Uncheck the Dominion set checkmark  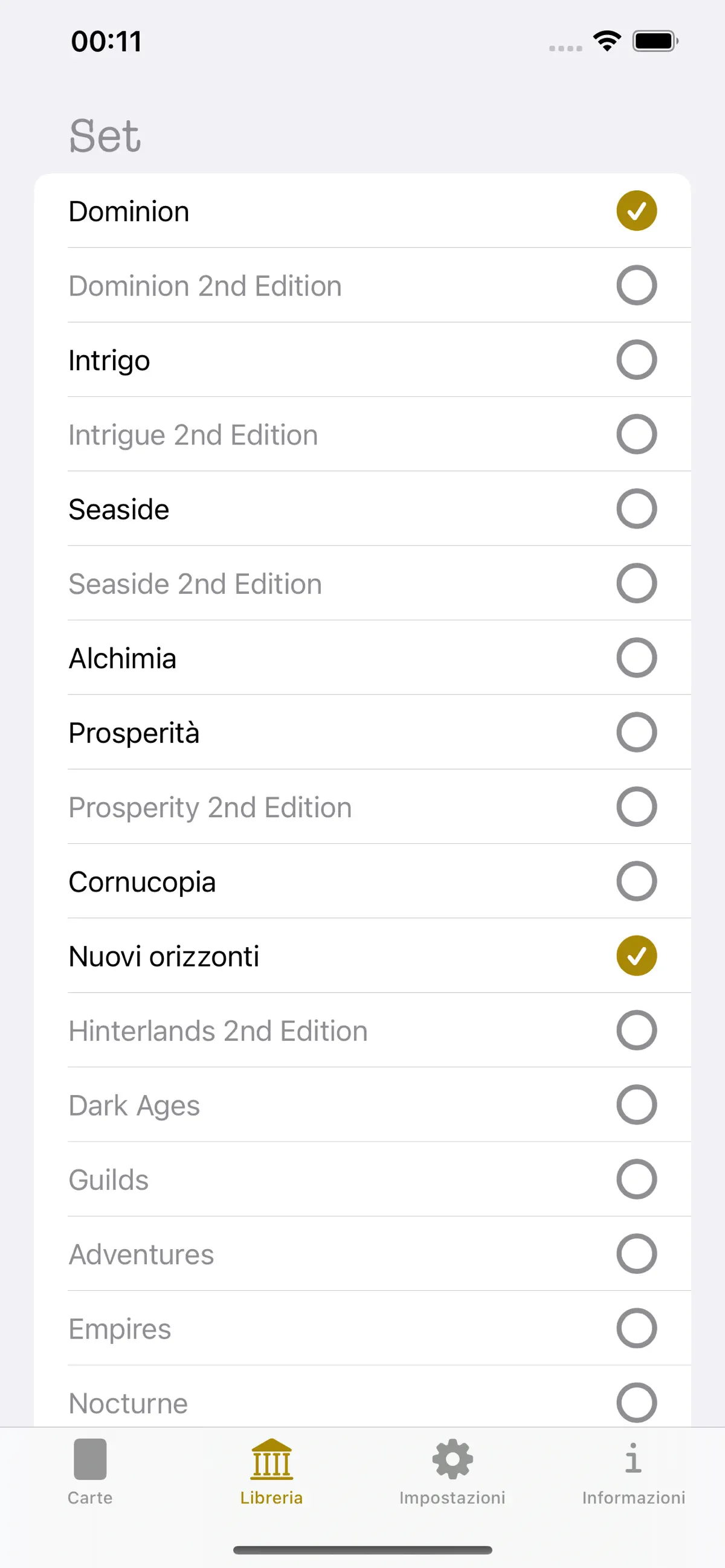[x=636, y=211]
